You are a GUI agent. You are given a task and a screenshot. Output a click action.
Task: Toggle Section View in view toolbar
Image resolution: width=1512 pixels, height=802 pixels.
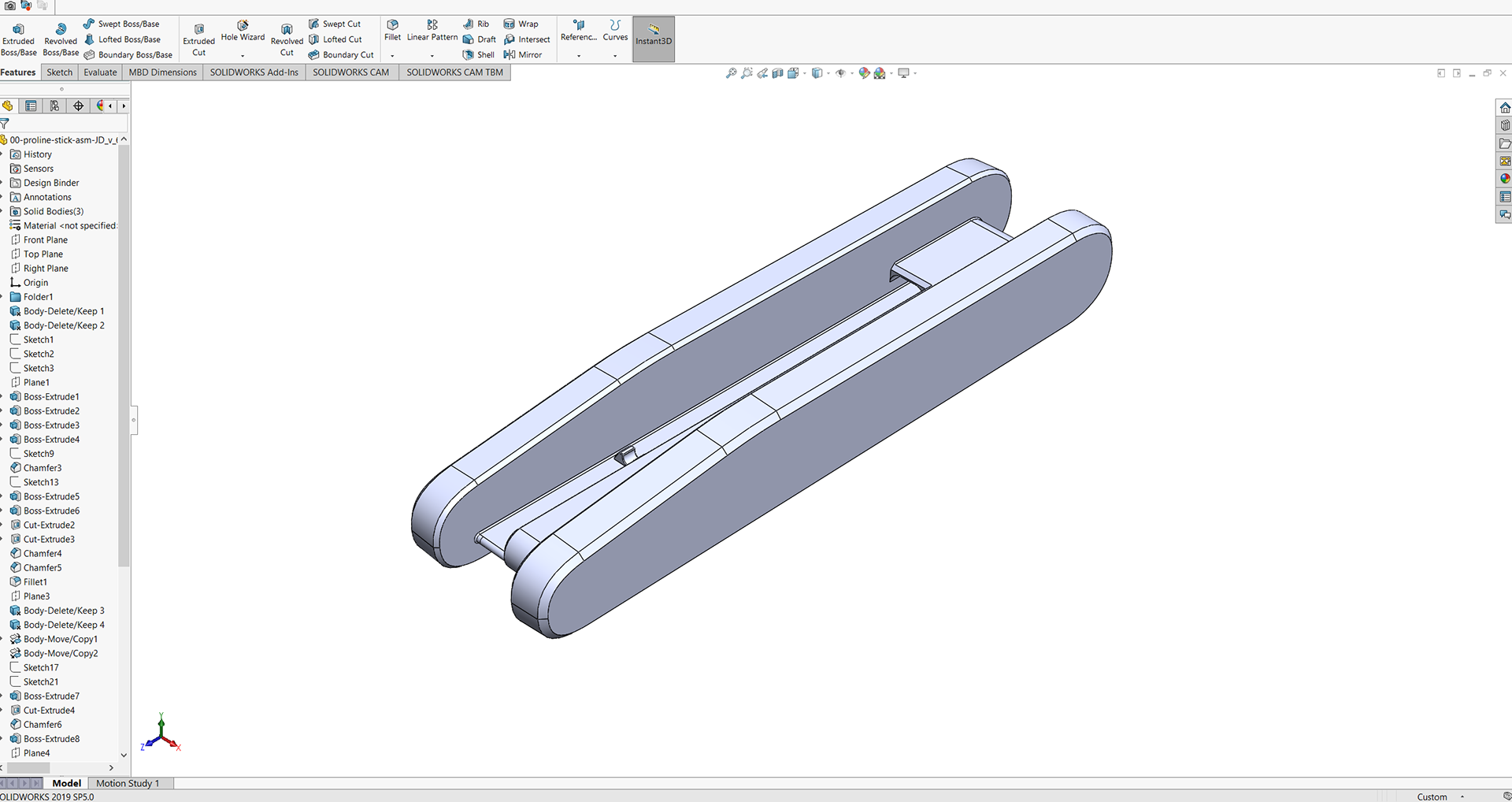pos(777,73)
